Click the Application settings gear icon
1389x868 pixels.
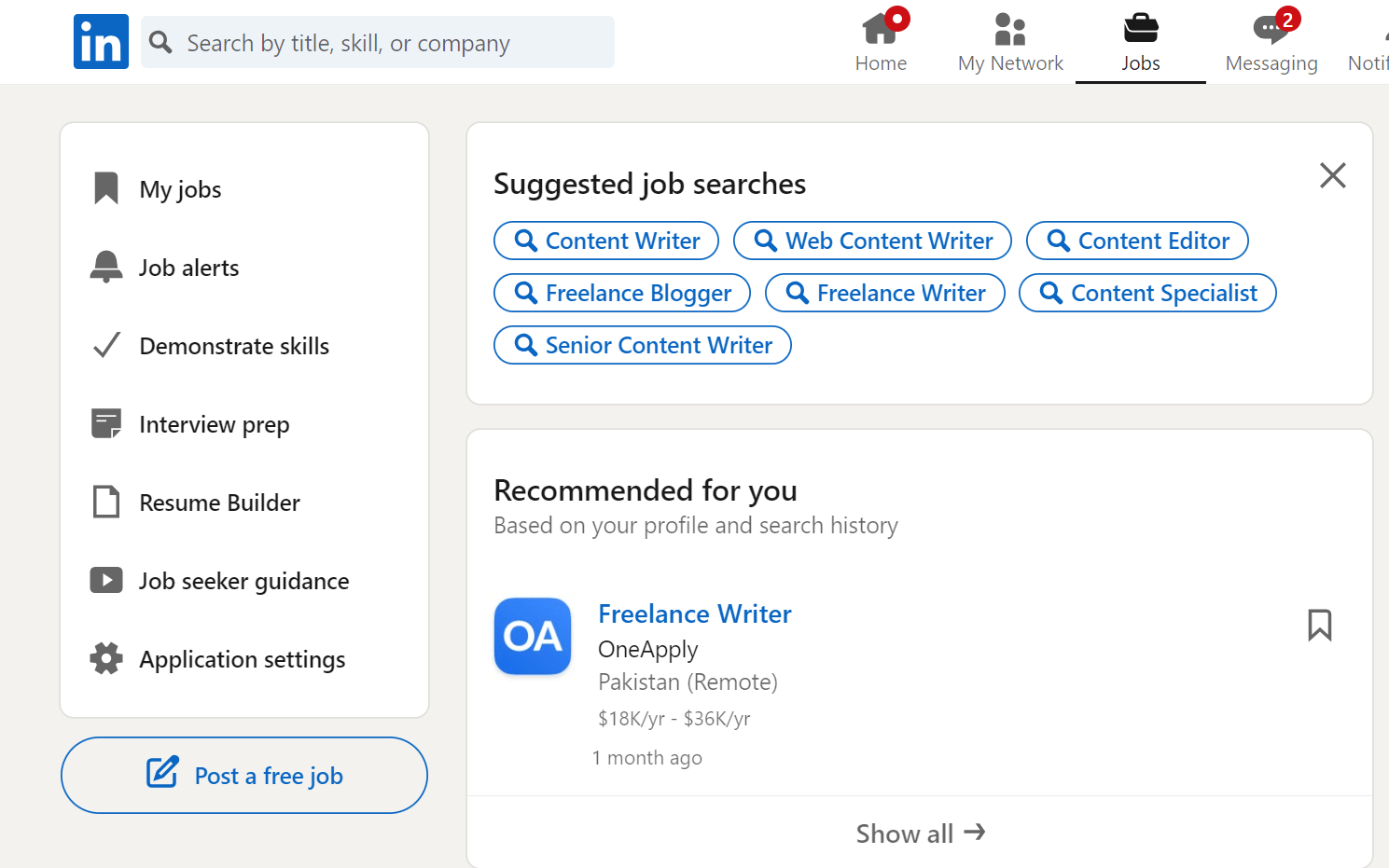coord(105,658)
